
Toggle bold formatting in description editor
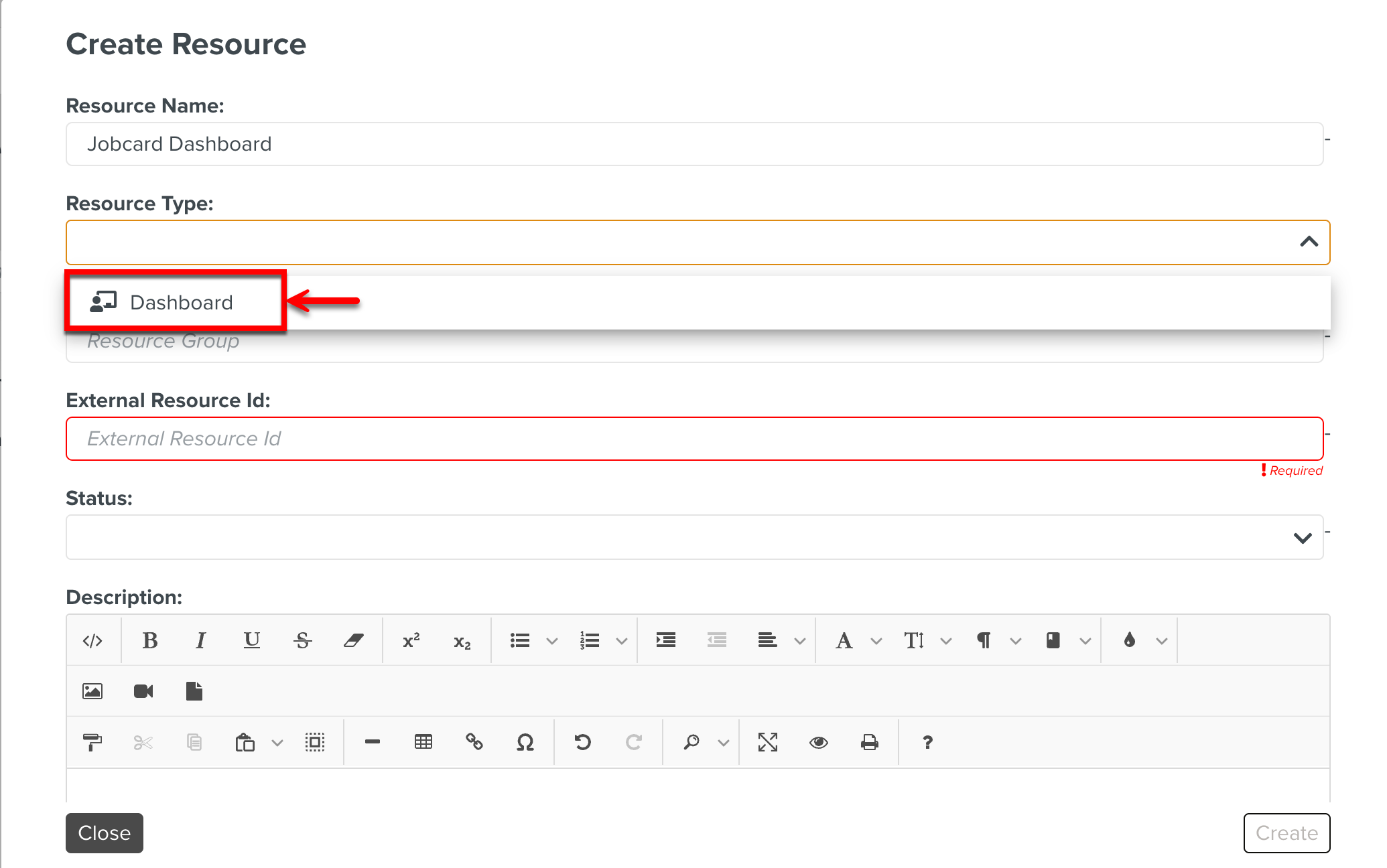(150, 641)
